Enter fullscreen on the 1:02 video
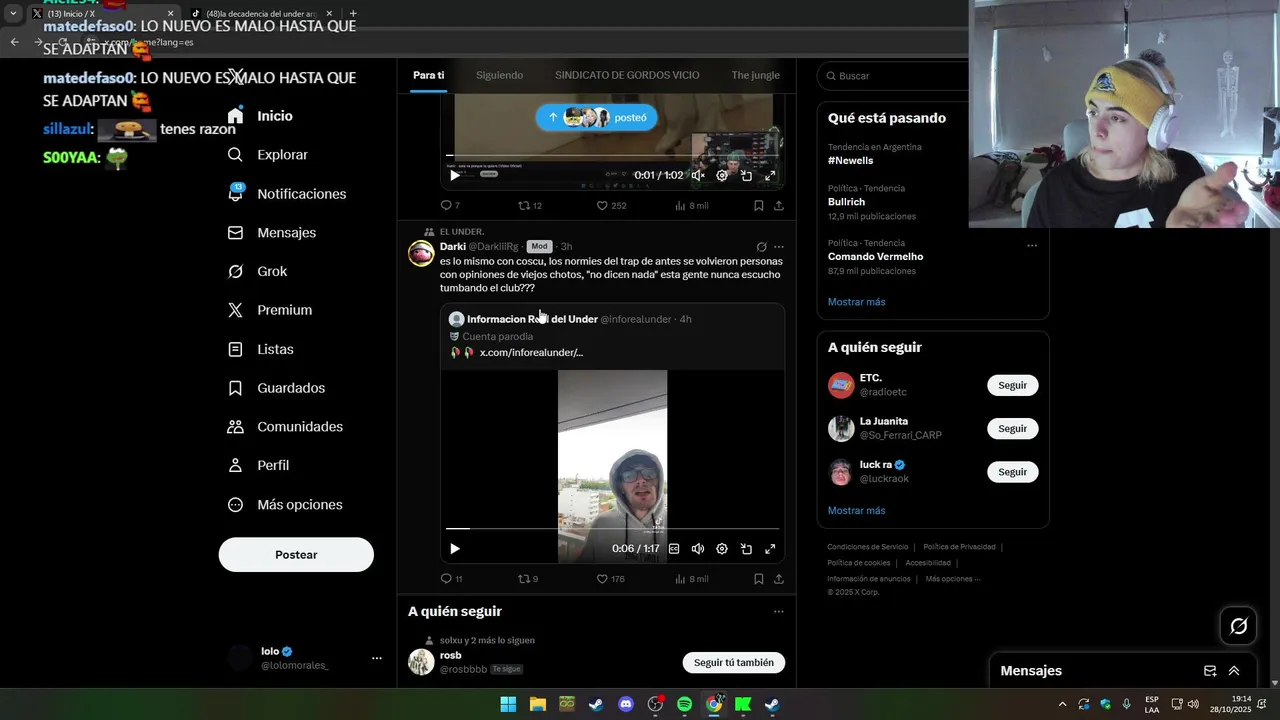1280x720 pixels. 770,175
